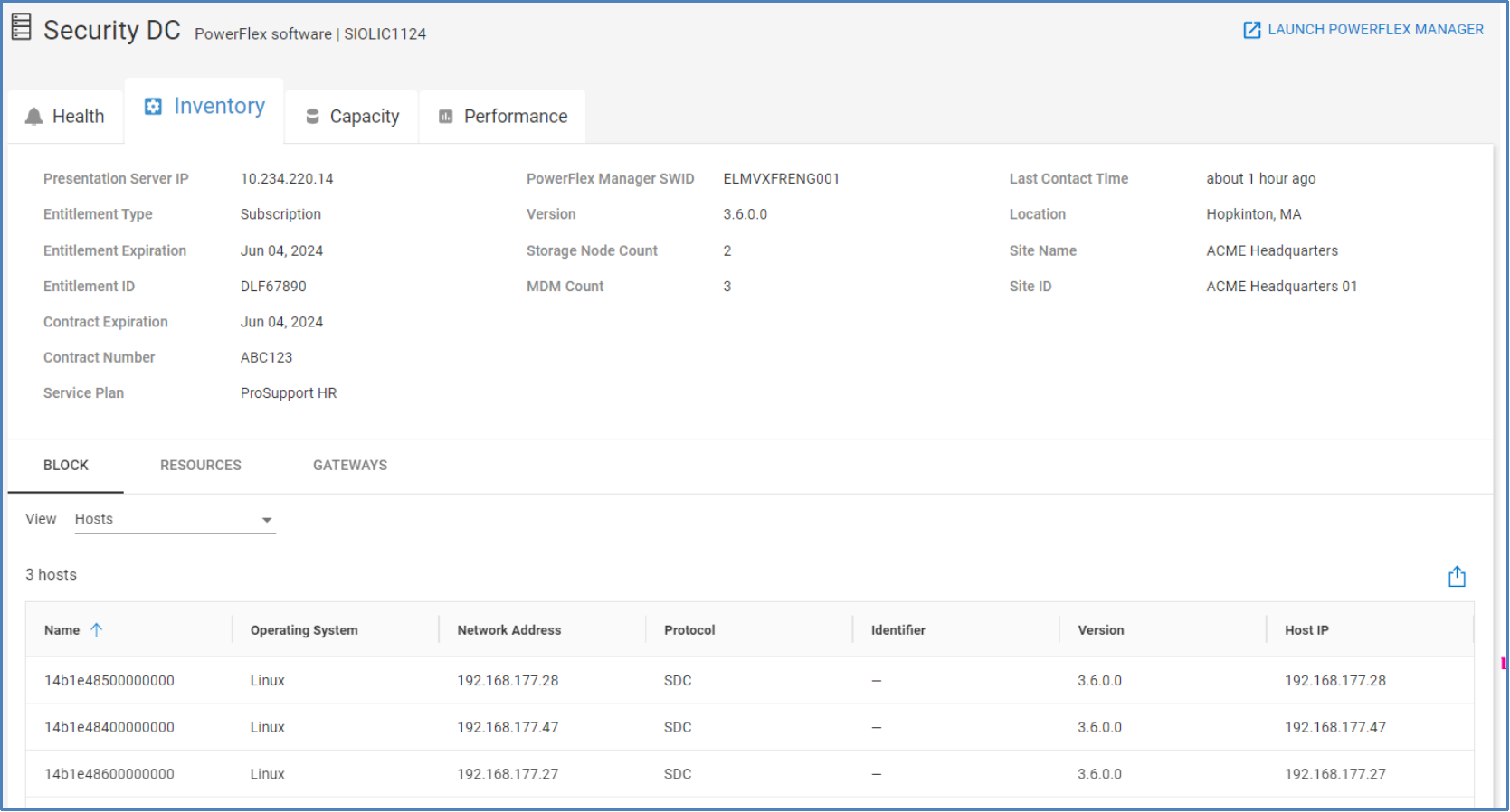Open the GATEWAYS sub-tab

pos(350,466)
